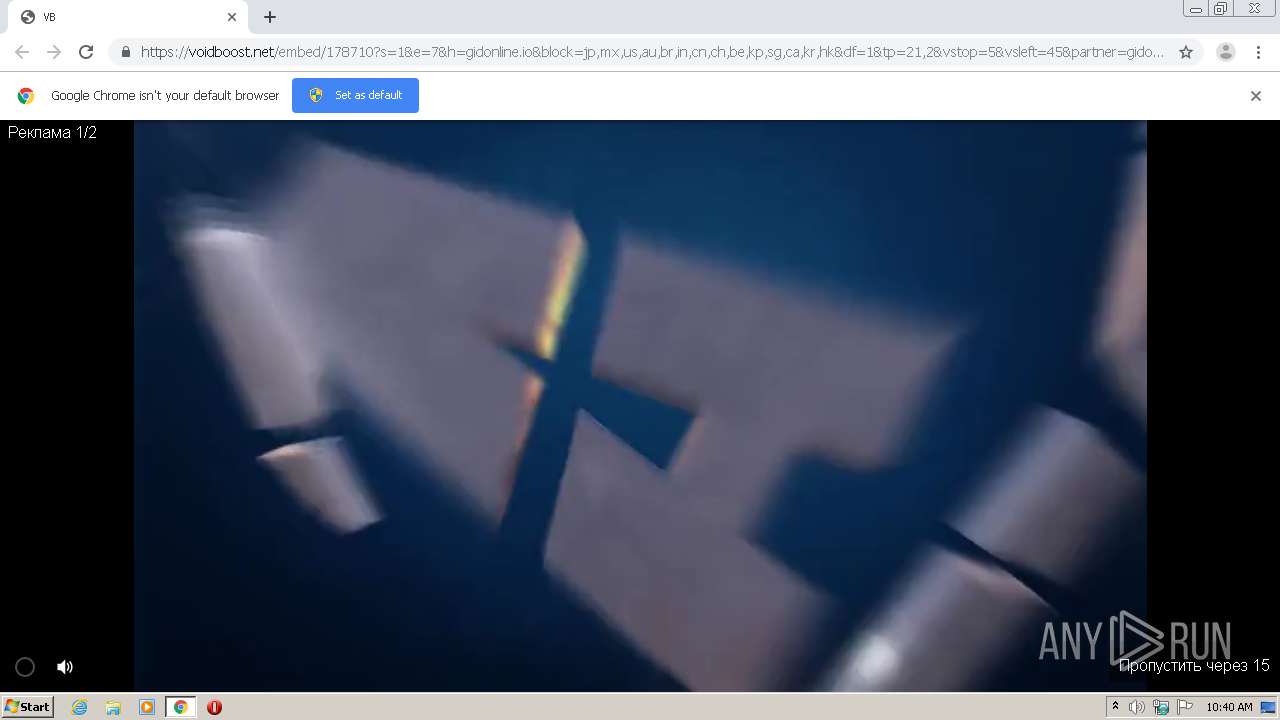The width and height of the screenshot is (1280, 720).
Task: Restore the browser window size
Action: click(x=1221, y=9)
